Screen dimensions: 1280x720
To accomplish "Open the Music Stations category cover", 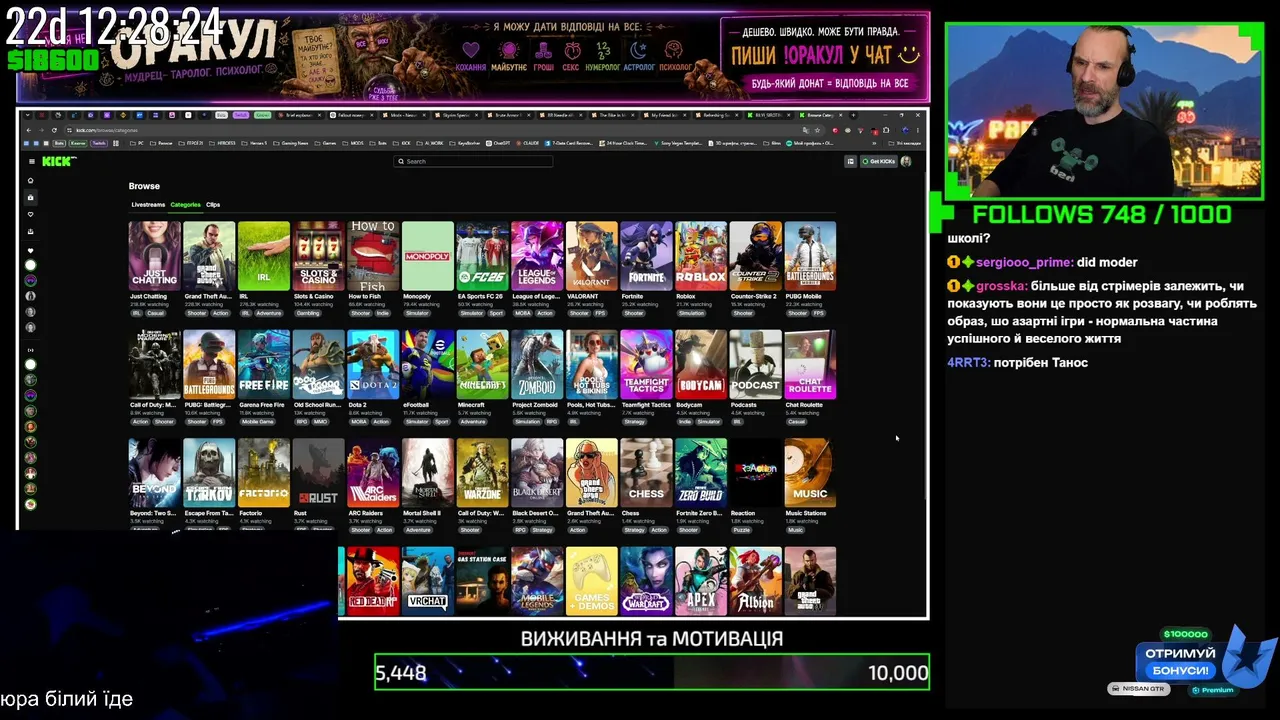I will pos(810,473).
